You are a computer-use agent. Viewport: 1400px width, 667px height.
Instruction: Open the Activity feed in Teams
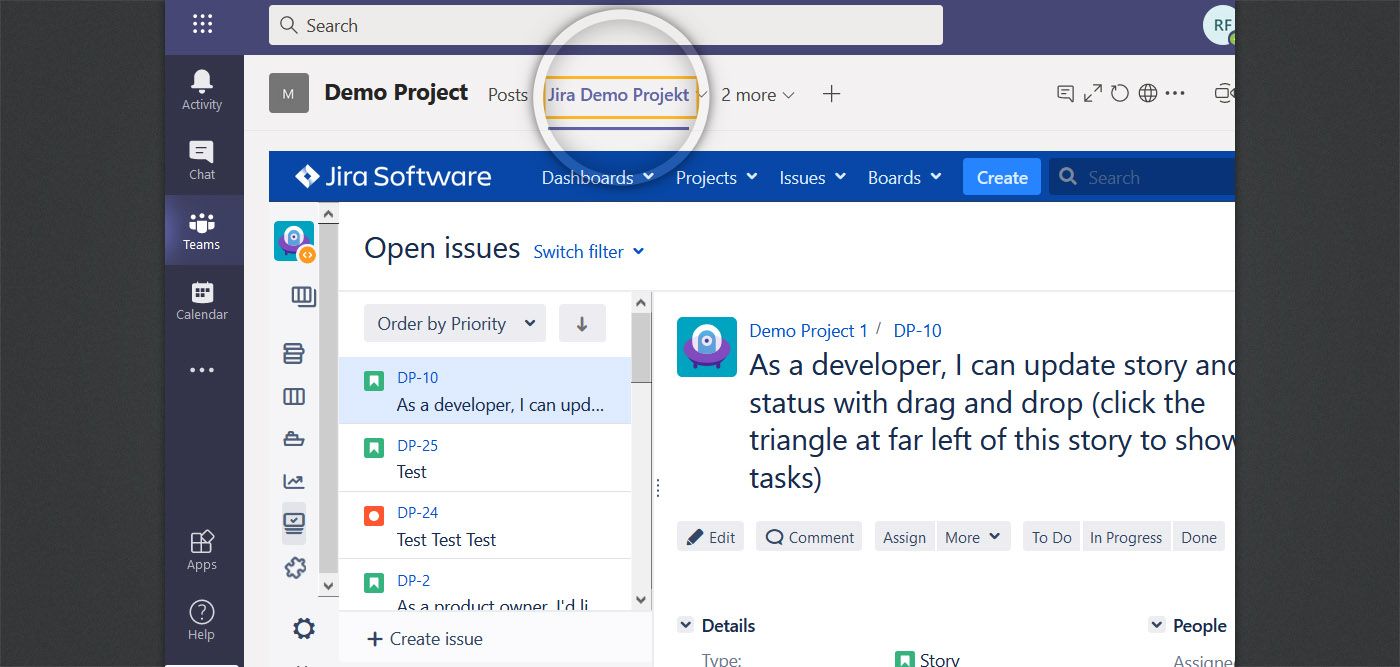[x=202, y=89]
